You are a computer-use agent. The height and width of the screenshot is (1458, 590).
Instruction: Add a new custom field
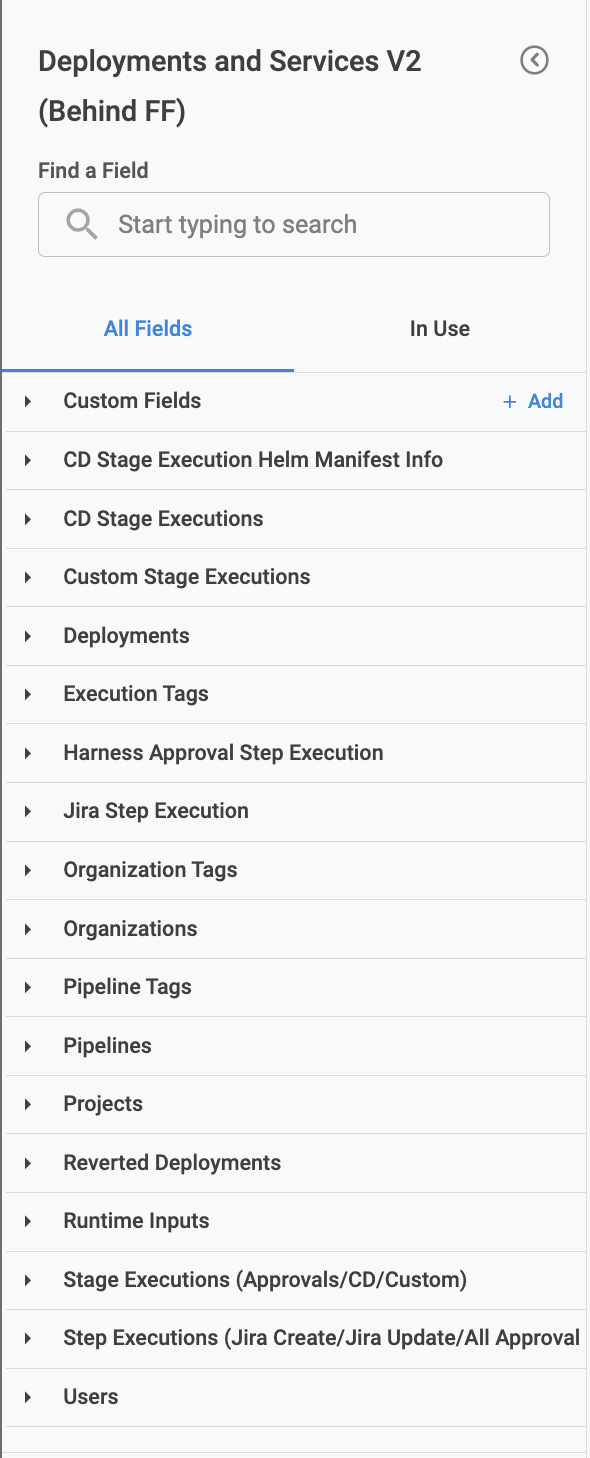[x=533, y=401]
